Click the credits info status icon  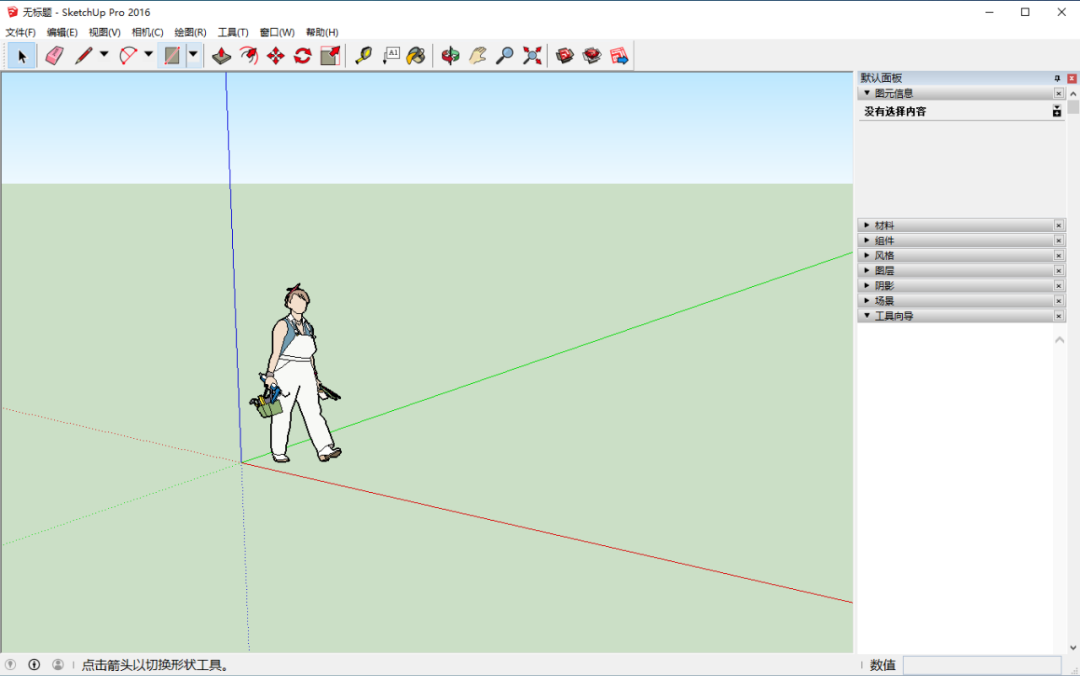point(34,664)
